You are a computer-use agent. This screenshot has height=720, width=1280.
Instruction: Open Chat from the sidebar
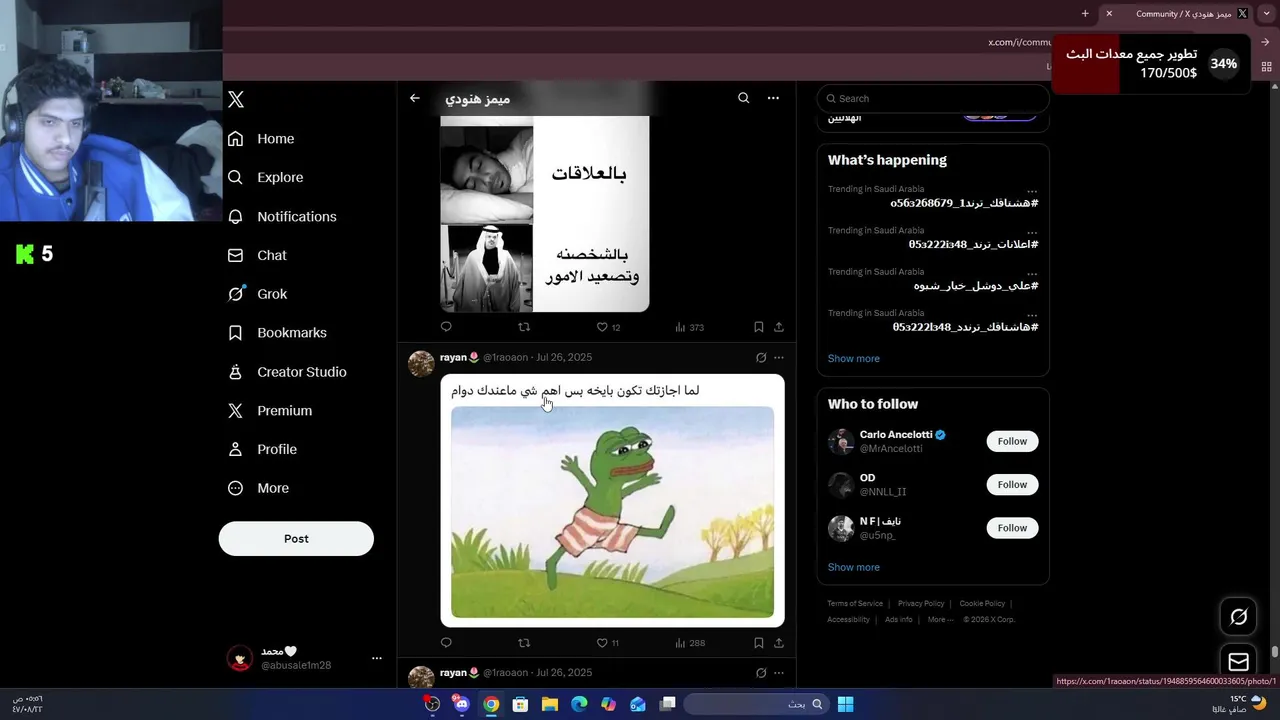[257, 255]
